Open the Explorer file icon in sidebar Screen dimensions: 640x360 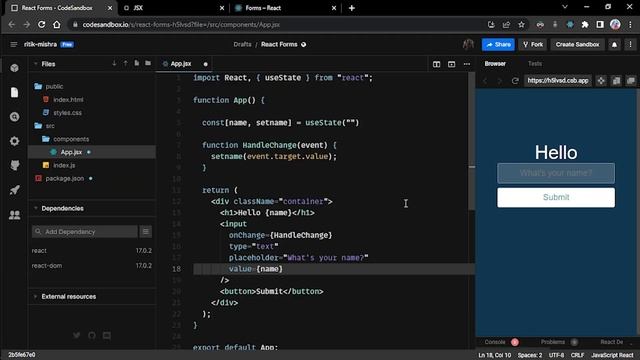pyautogui.click(x=14, y=92)
